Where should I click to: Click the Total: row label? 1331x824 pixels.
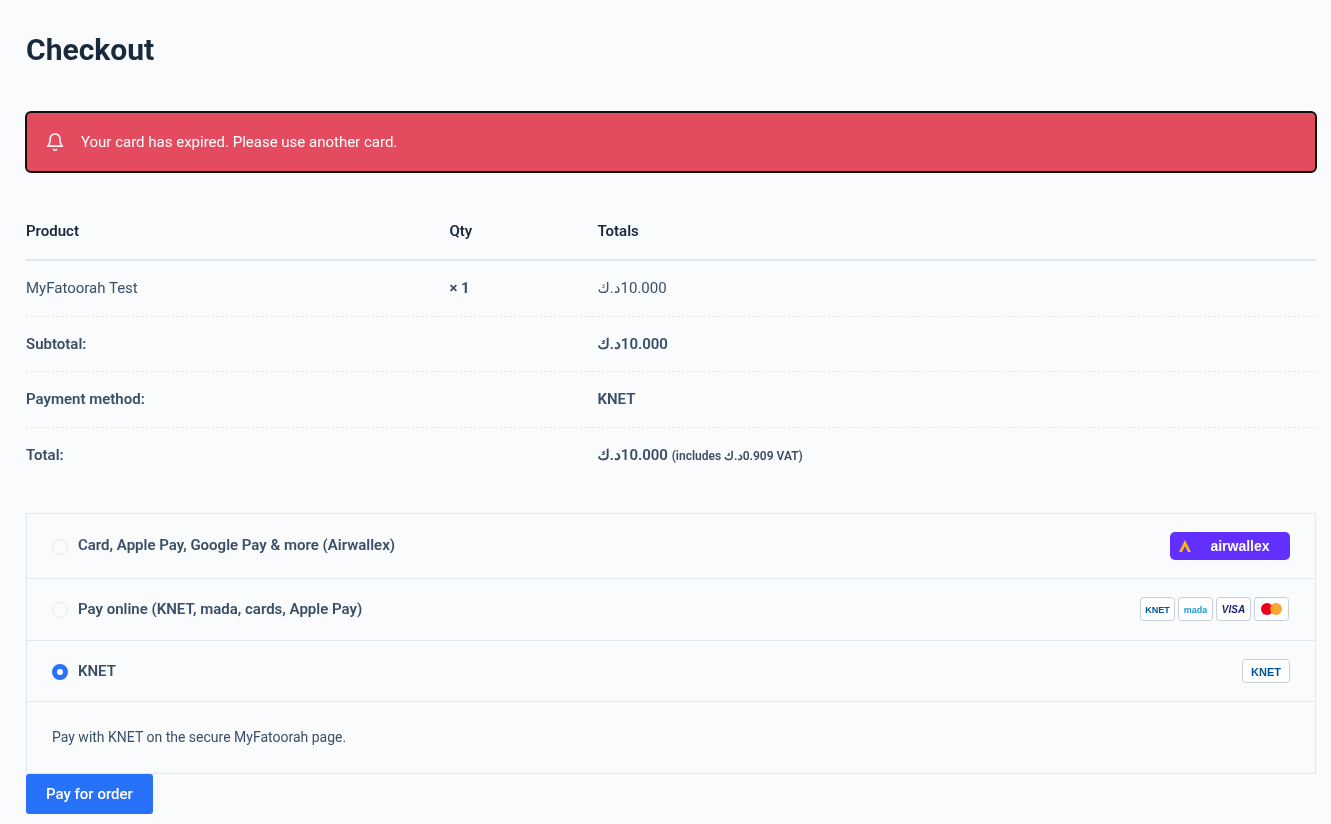click(45, 455)
